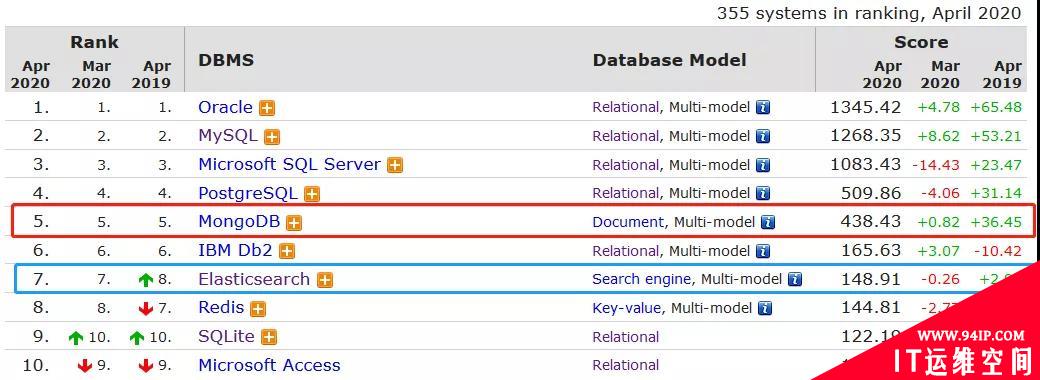The image size is (1040, 380).
Task: Open the Oracle DBMS link
Action: (x=226, y=107)
